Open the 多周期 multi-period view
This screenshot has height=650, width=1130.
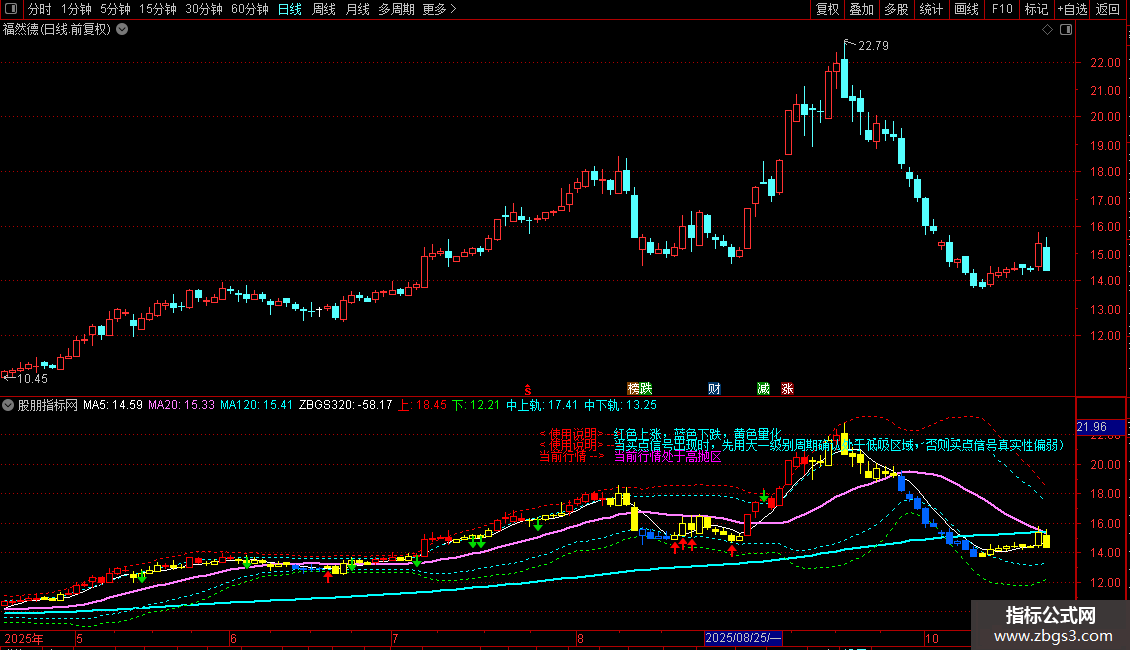(396, 9)
